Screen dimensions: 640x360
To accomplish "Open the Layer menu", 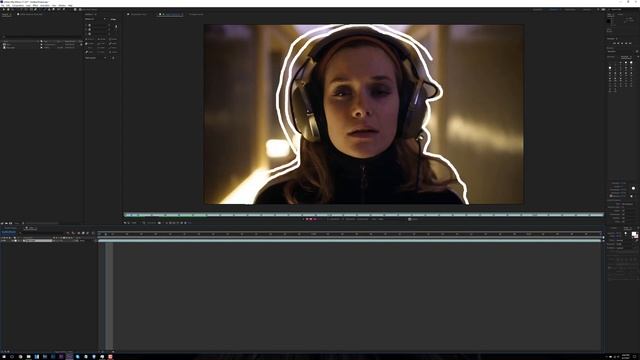I will (x=28, y=5).
